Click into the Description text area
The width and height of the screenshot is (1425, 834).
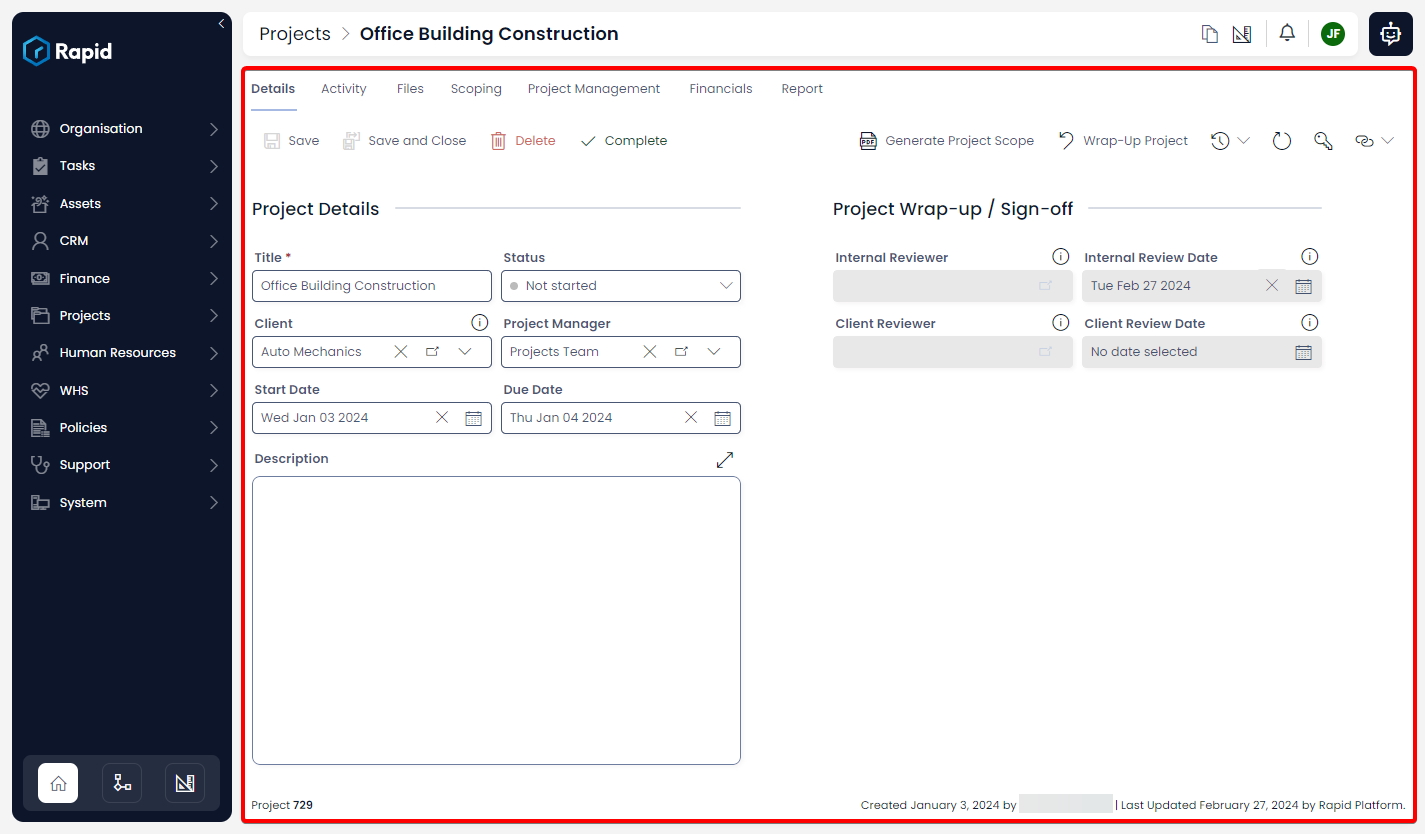(496, 621)
